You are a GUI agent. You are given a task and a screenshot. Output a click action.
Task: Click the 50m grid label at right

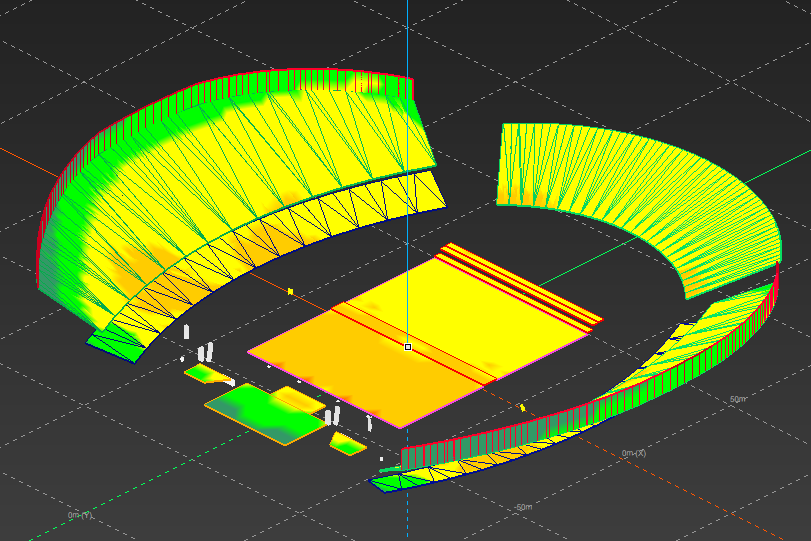(738, 399)
